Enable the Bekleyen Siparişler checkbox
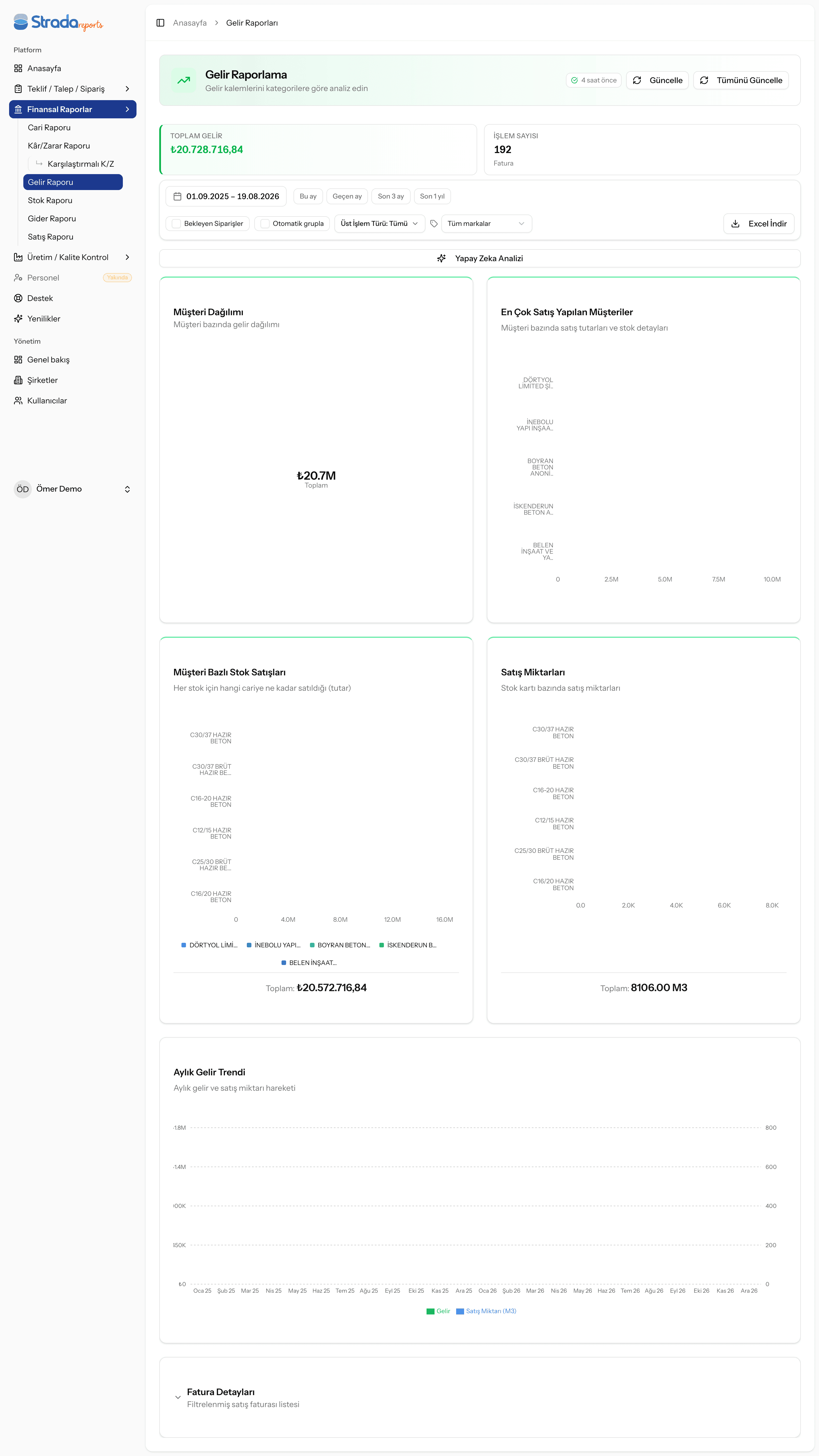819x1456 pixels. tap(176, 224)
